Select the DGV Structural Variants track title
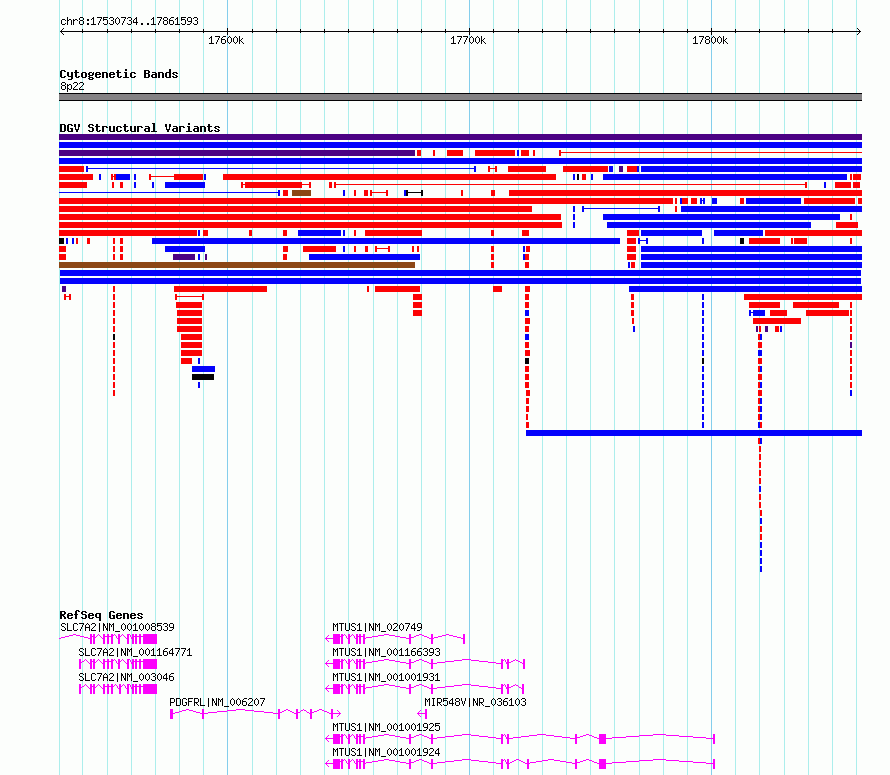The height and width of the screenshot is (775, 890). point(140,128)
